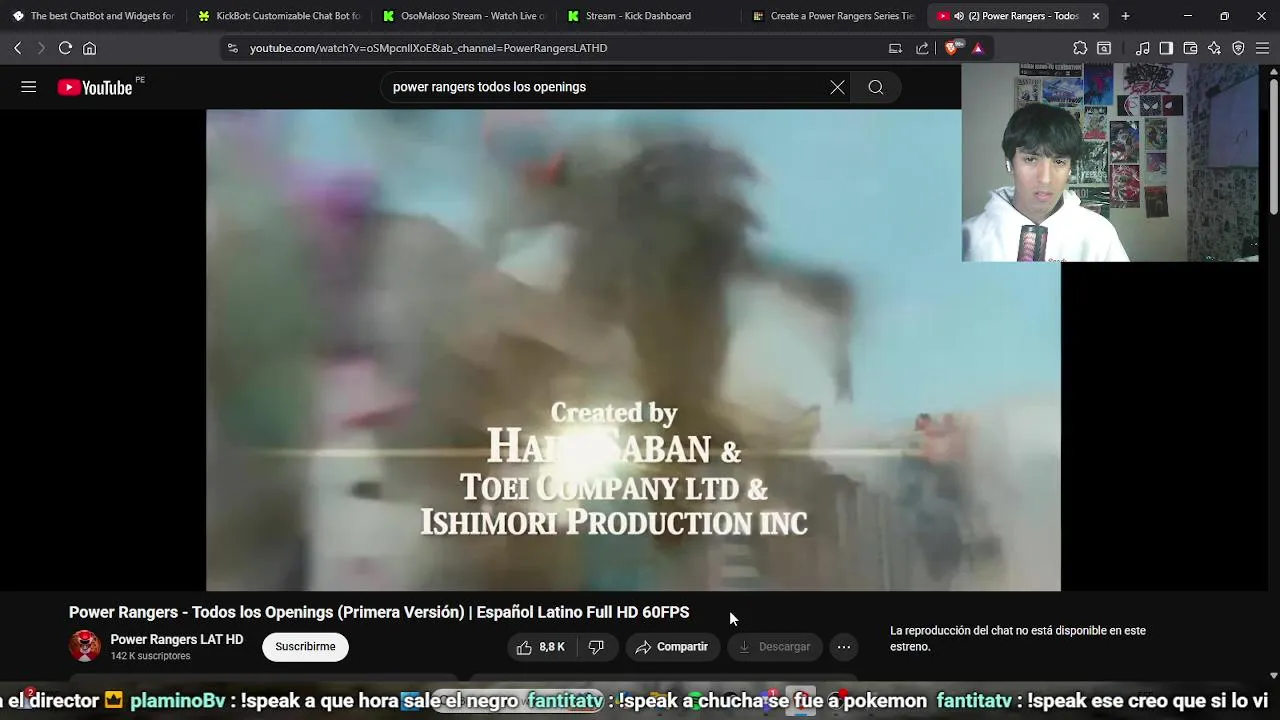The height and width of the screenshot is (720, 1280).
Task: Click the Compartir share button
Action: click(x=672, y=647)
